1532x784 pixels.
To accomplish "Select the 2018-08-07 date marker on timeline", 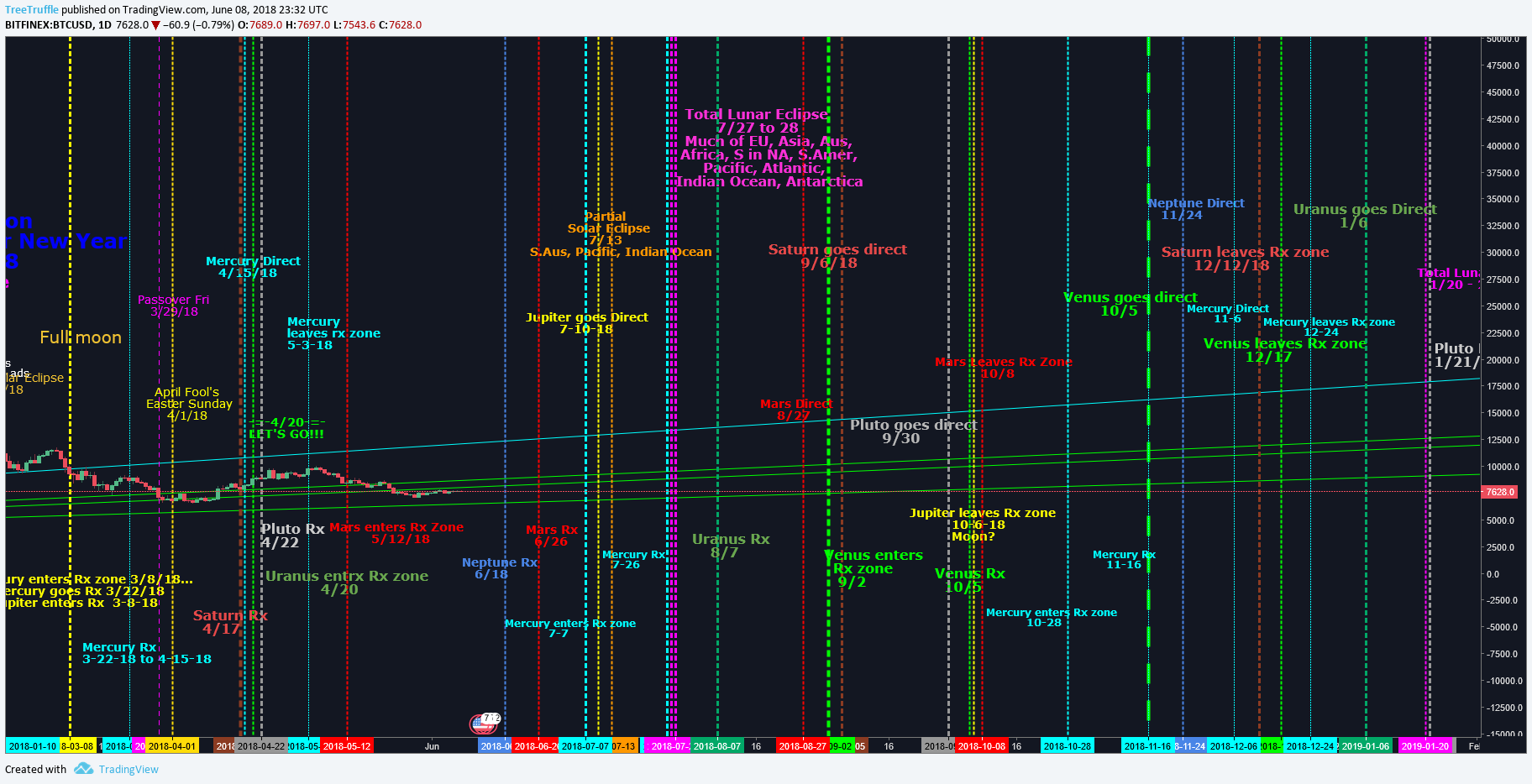I will pos(717,746).
